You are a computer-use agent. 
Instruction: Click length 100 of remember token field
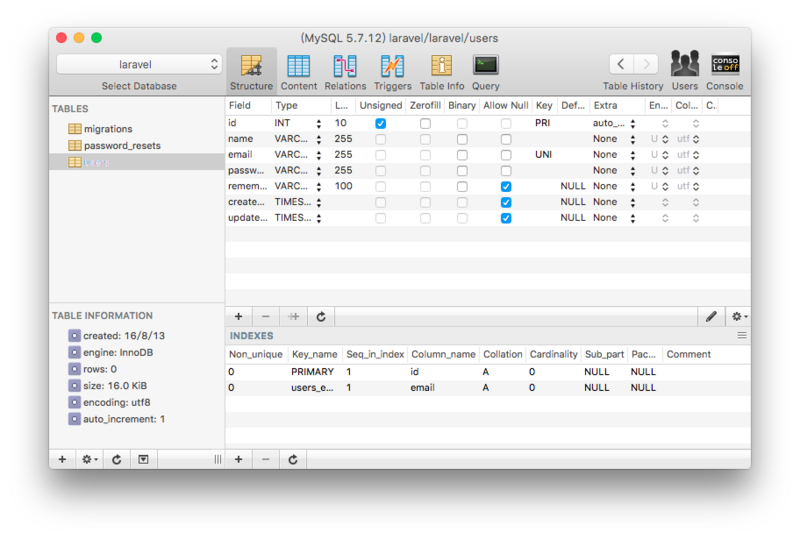pyautogui.click(x=343, y=186)
